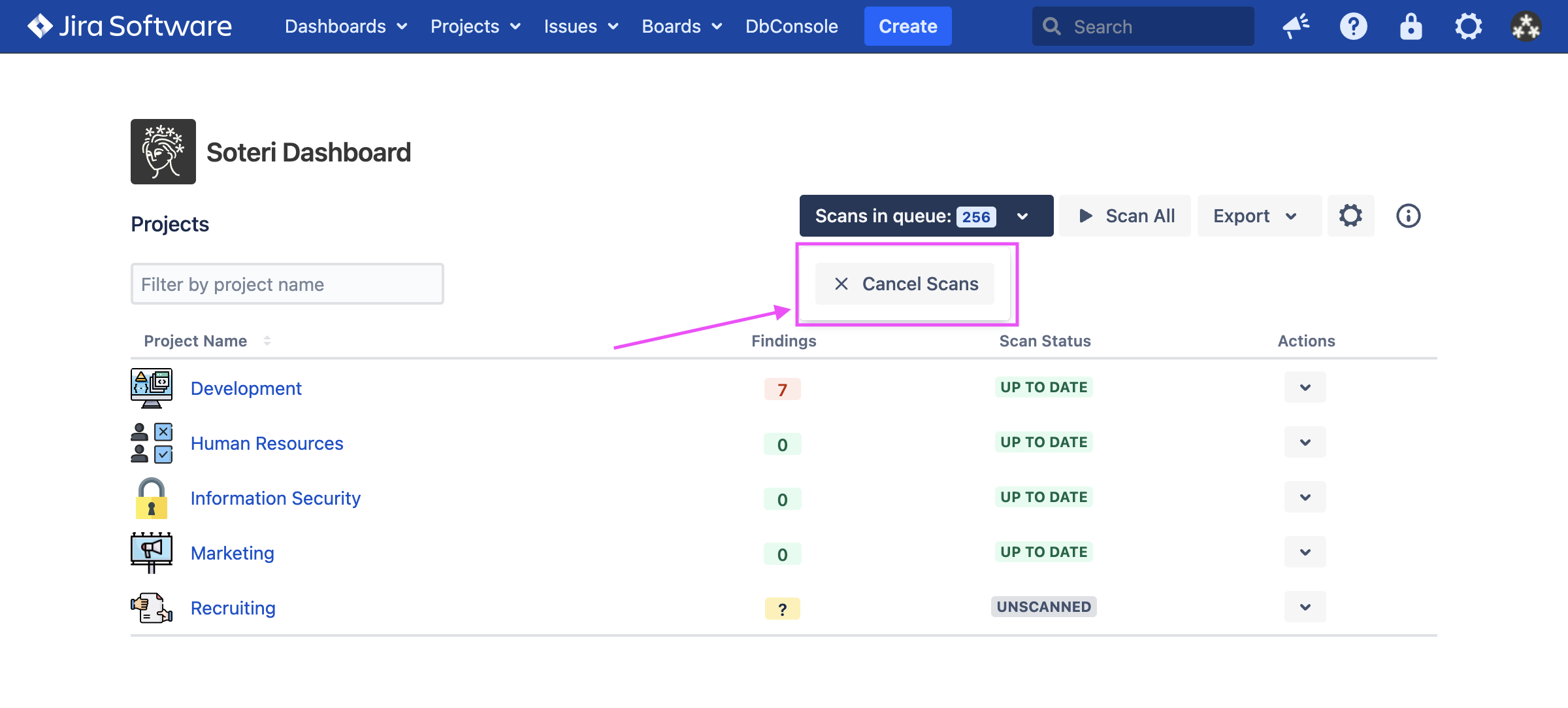Viewport: 1568px width, 708px height.
Task: Focus the Filter by project name field
Action: tap(287, 284)
